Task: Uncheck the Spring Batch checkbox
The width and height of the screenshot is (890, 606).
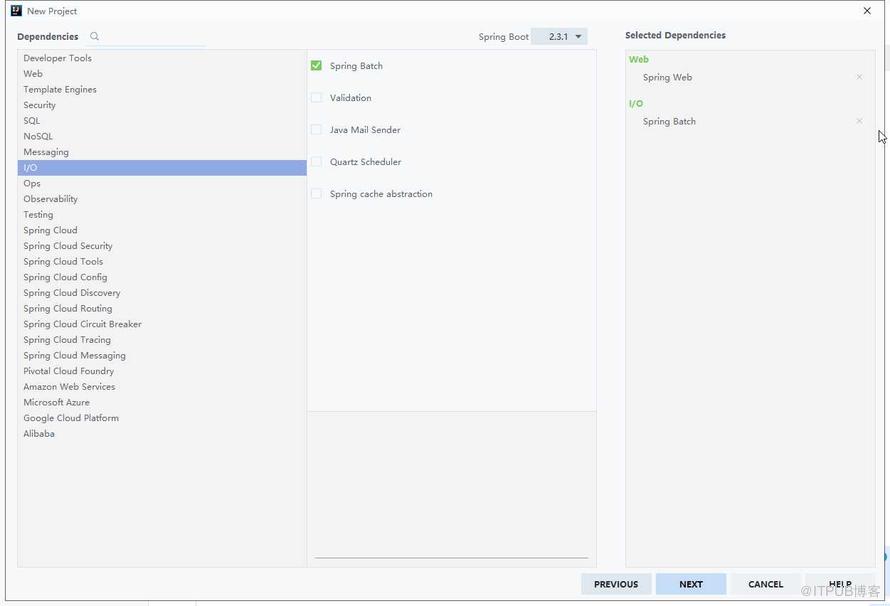Action: click(316, 66)
